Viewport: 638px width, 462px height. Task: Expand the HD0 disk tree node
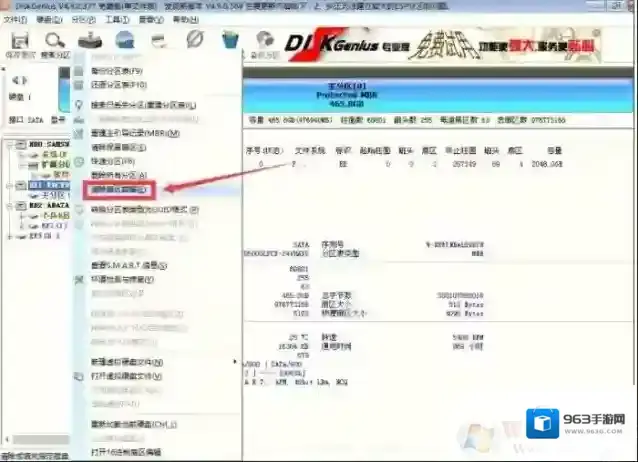click(8, 144)
